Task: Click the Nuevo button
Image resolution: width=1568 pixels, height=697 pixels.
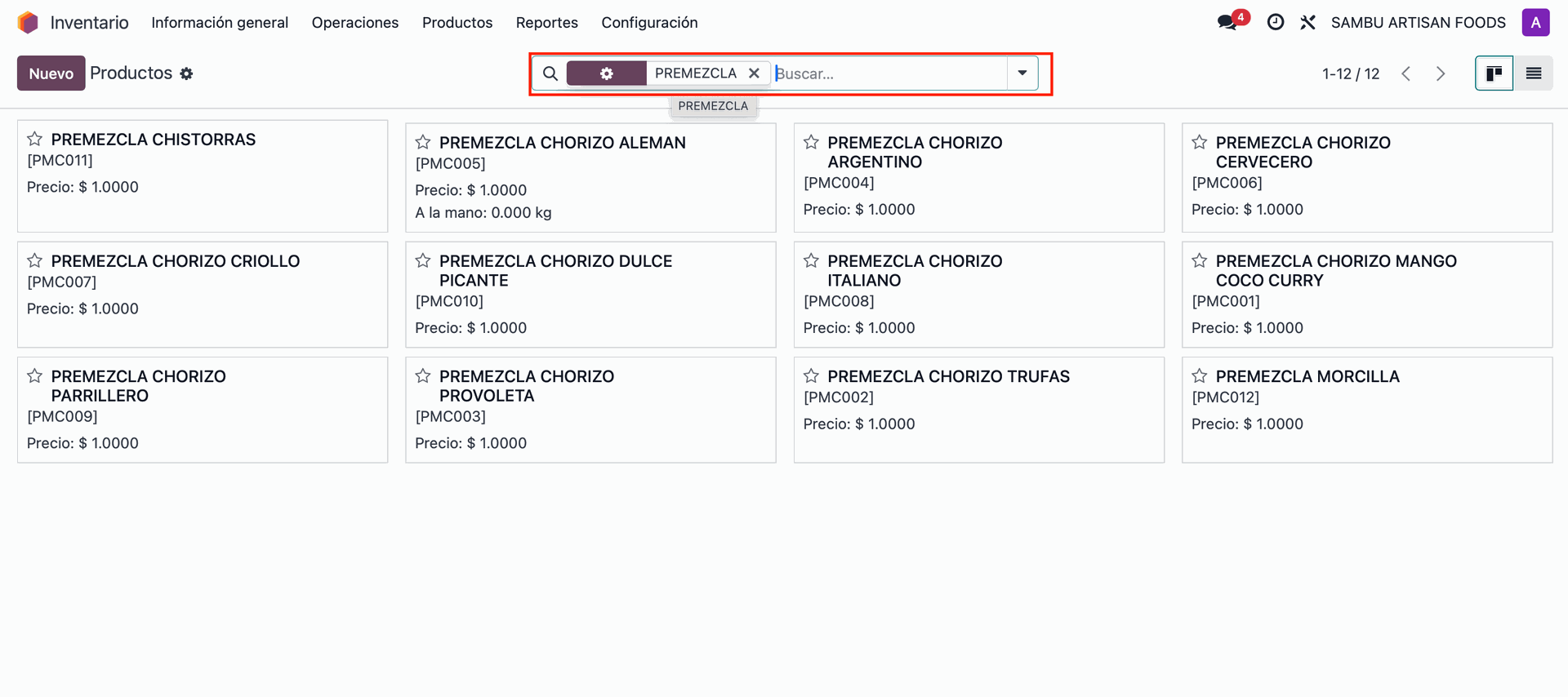Action: [51, 73]
